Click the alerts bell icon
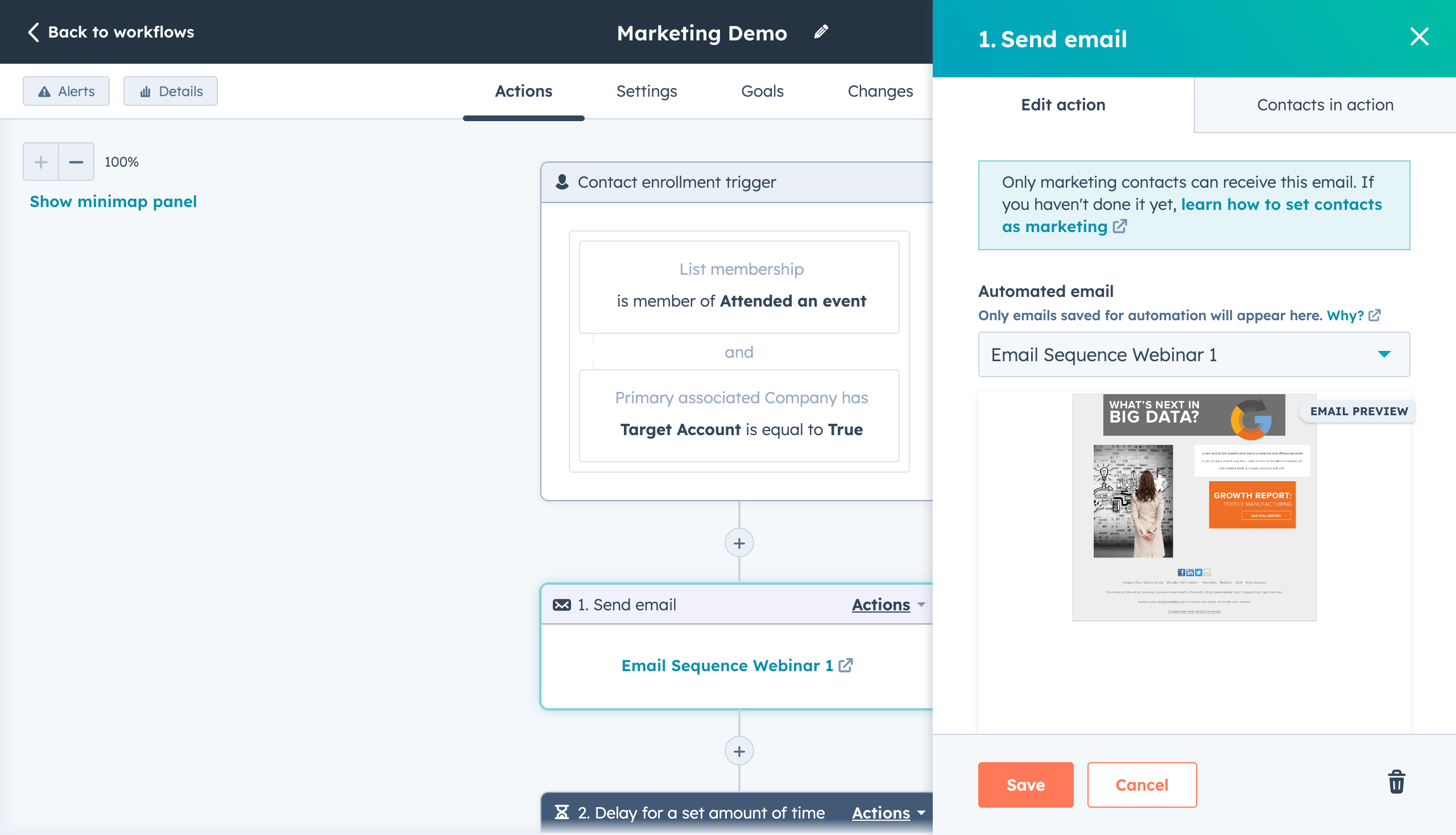Viewport: 1456px width, 835px height. click(44, 91)
